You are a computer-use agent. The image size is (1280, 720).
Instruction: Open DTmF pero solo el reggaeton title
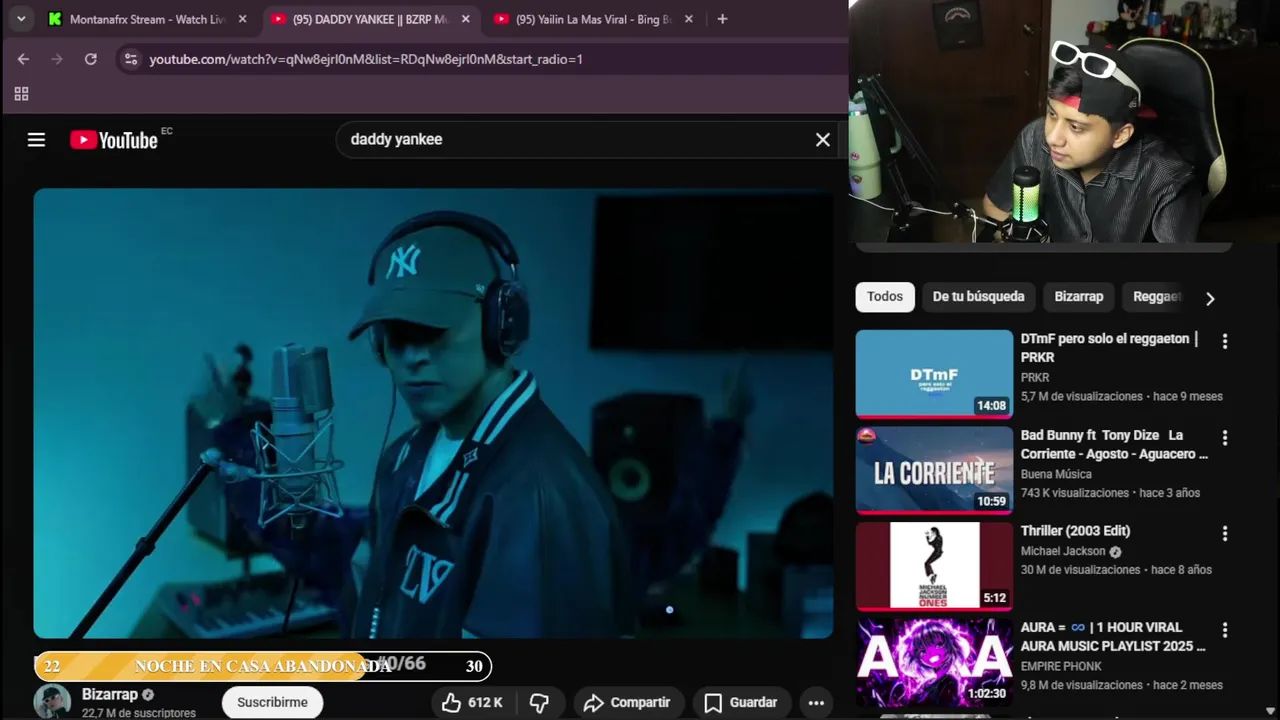[x=1109, y=348]
